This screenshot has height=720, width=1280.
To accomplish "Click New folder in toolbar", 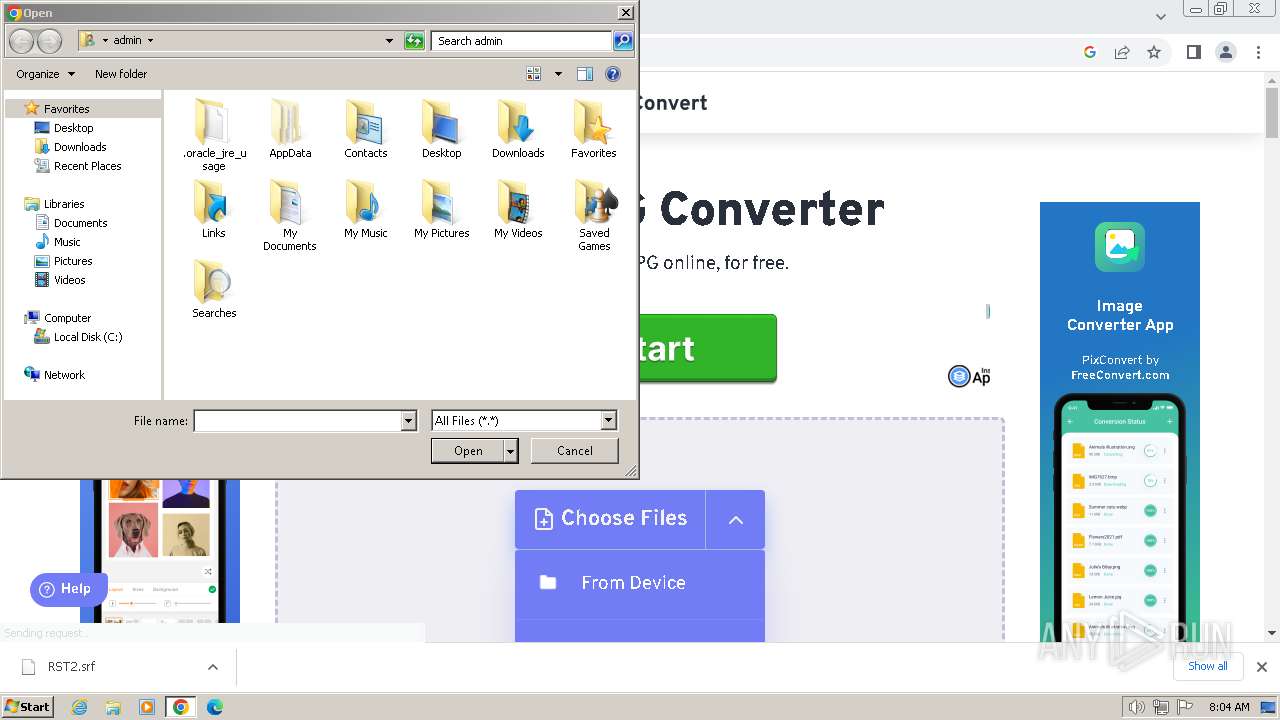I will point(121,74).
